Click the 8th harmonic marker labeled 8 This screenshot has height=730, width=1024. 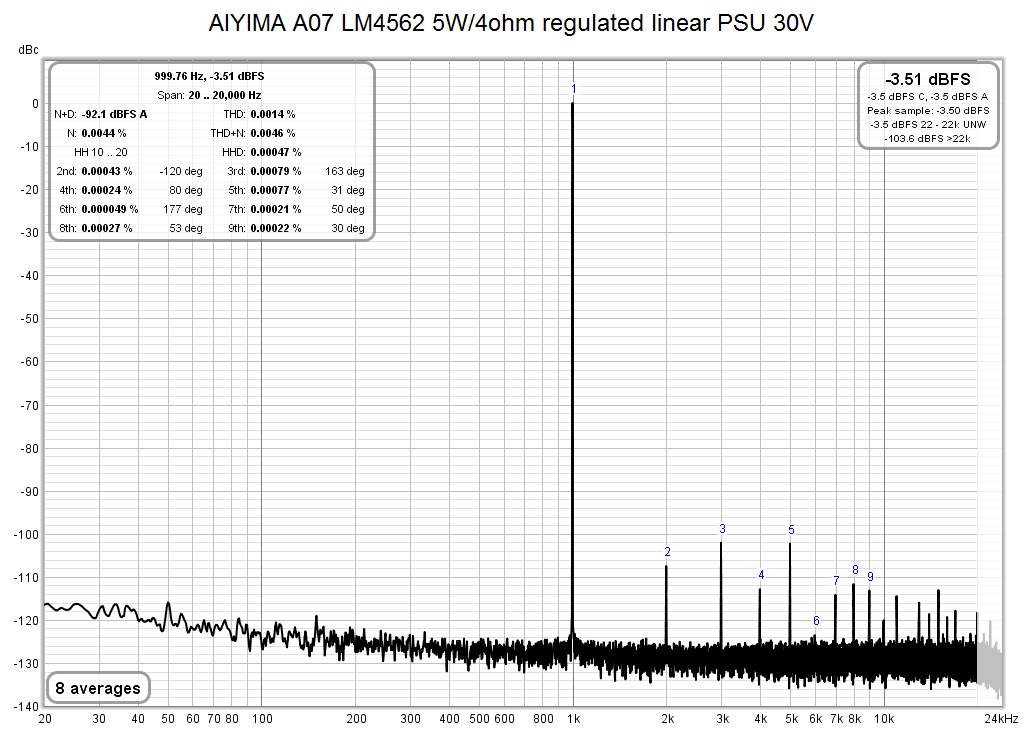coord(855,569)
